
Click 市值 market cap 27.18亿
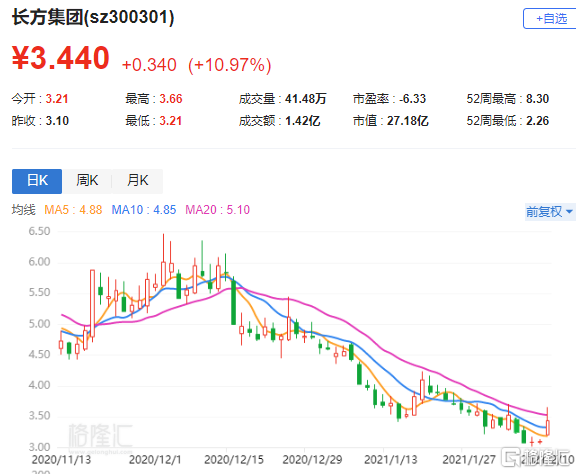[x=408, y=121]
